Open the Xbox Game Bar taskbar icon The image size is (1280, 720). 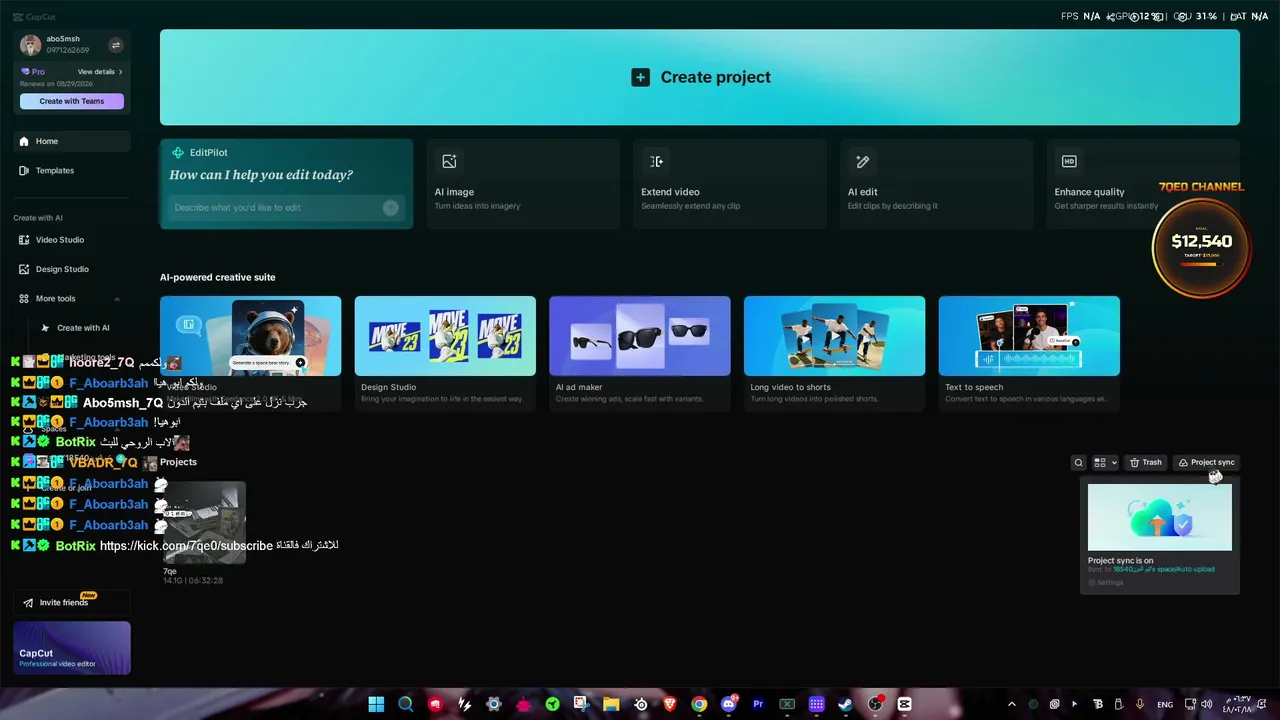point(787,704)
